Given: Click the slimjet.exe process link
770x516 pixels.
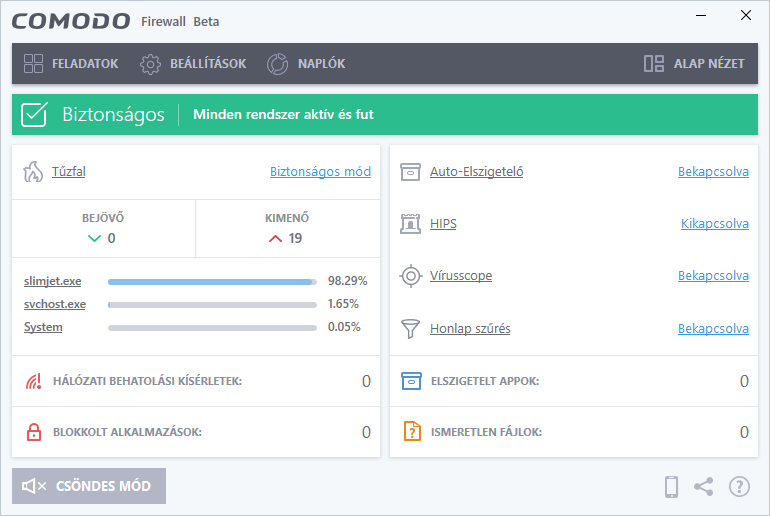Looking at the screenshot, I should 53,281.
